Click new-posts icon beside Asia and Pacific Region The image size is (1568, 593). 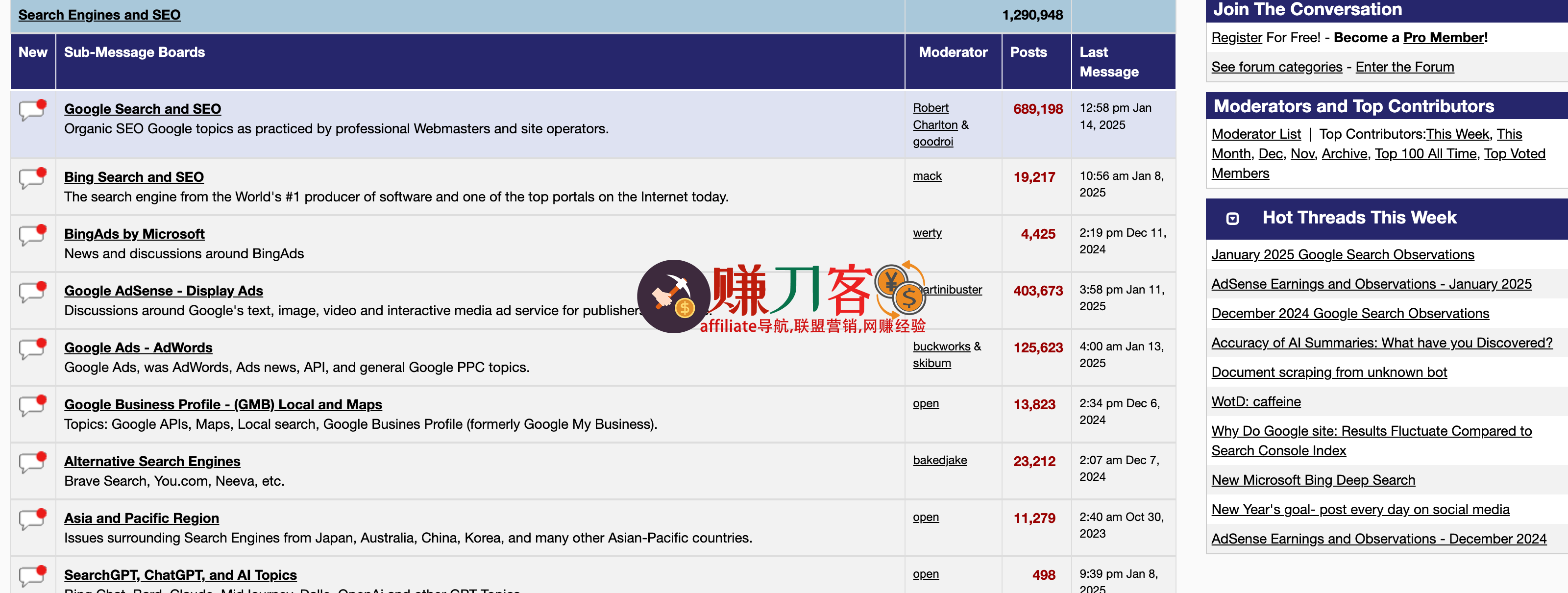(33, 519)
